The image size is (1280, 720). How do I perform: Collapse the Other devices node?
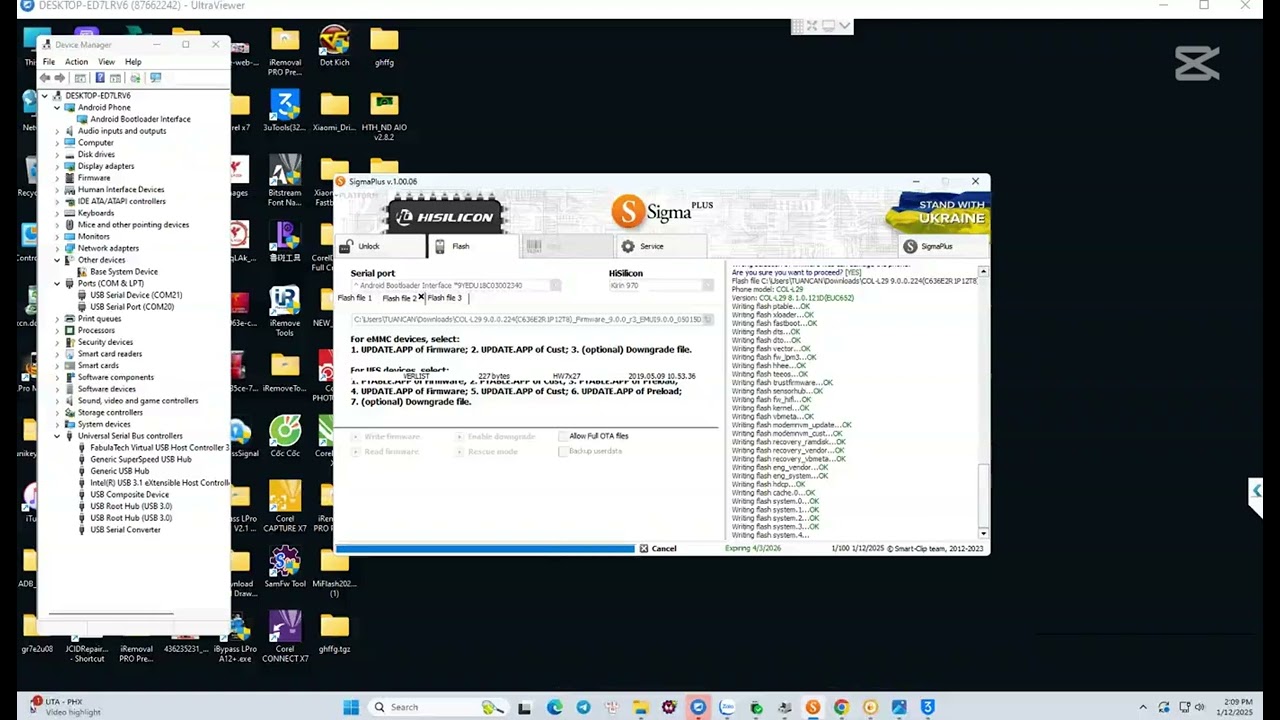[x=57, y=260]
